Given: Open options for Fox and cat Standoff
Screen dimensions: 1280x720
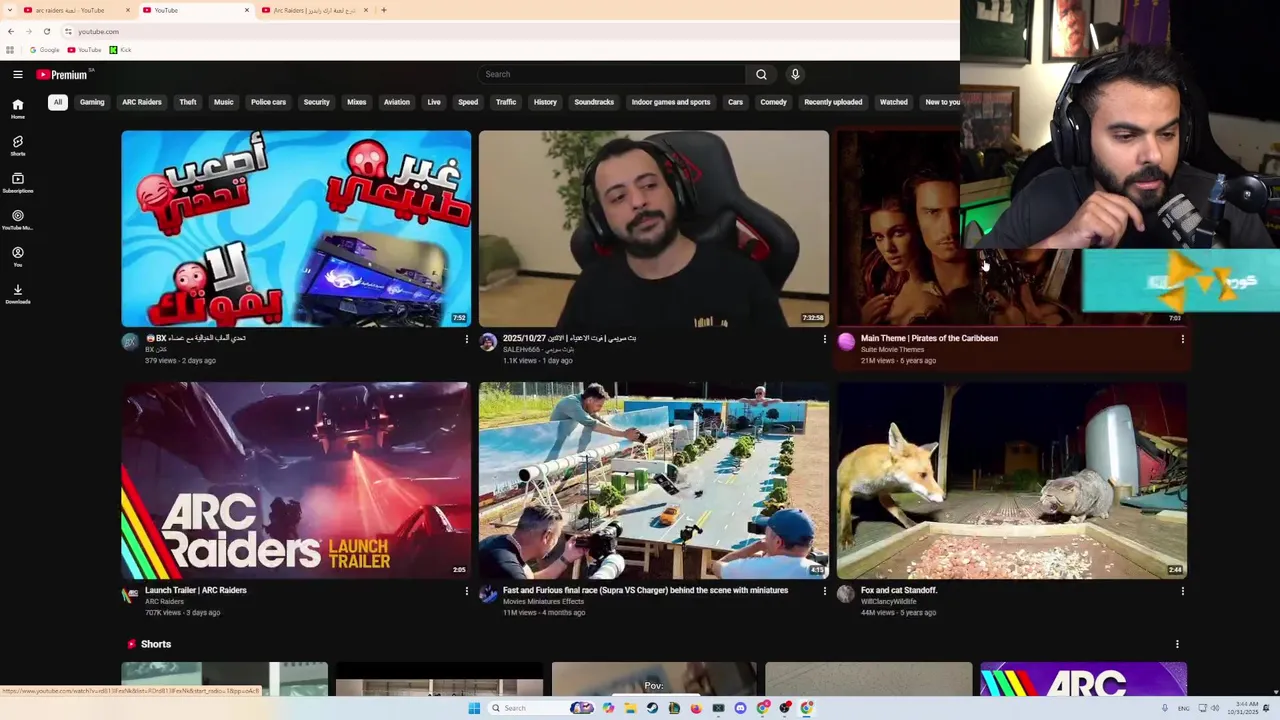Looking at the screenshot, I should pyautogui.click(x=1182, y=591).
